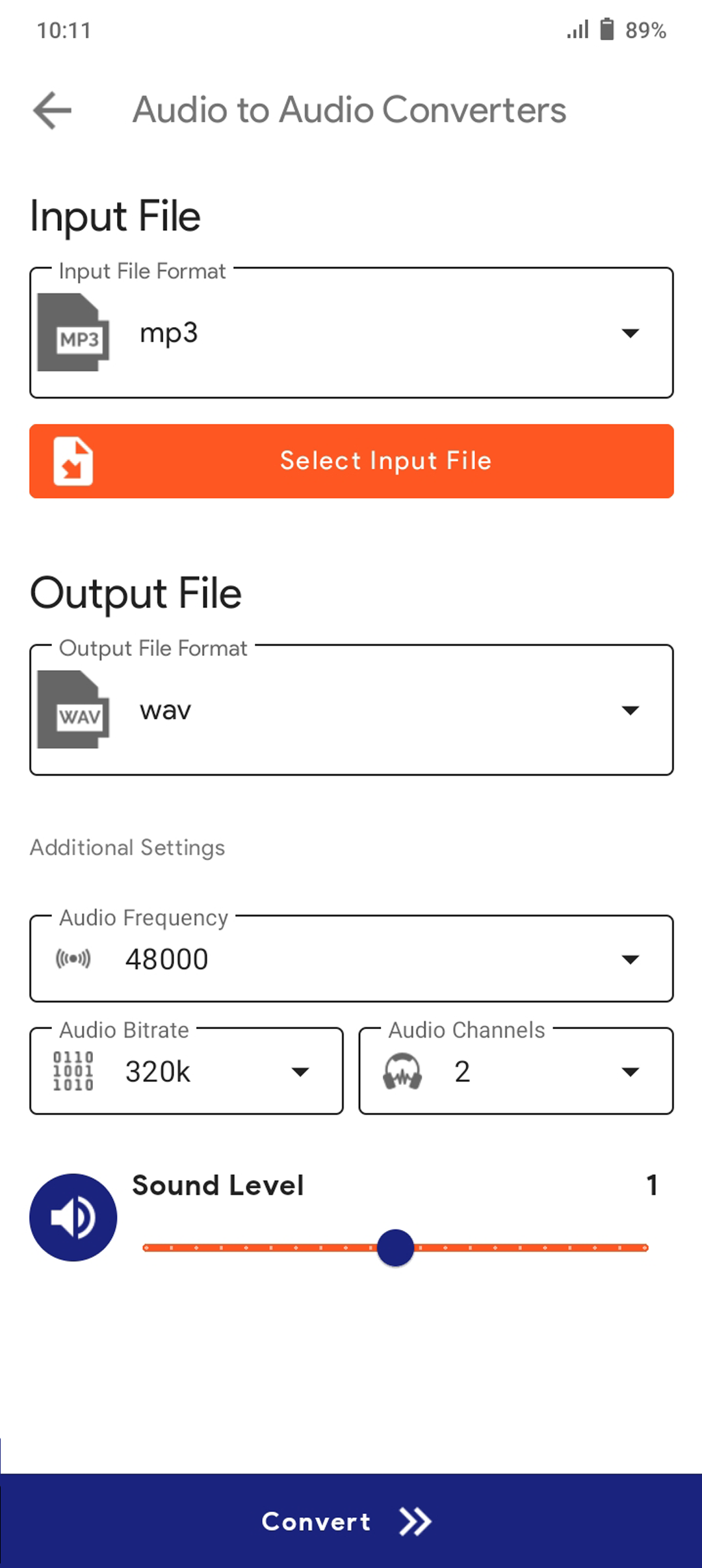This screenshot has width=702, height=1568.
Task: Check the battery icon in status bar
Action: tap(606, 29)
